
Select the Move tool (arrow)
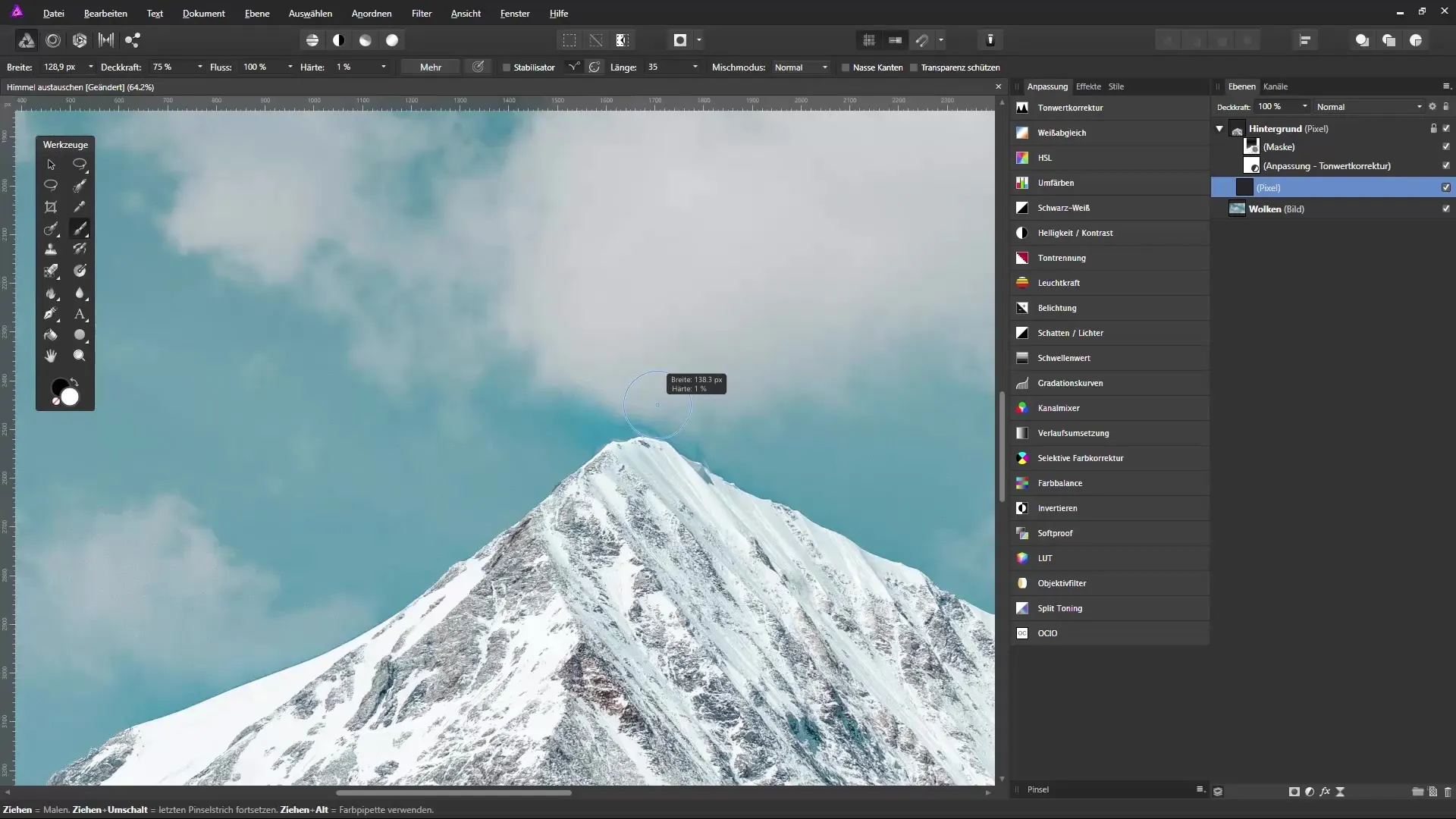[51, 165]
